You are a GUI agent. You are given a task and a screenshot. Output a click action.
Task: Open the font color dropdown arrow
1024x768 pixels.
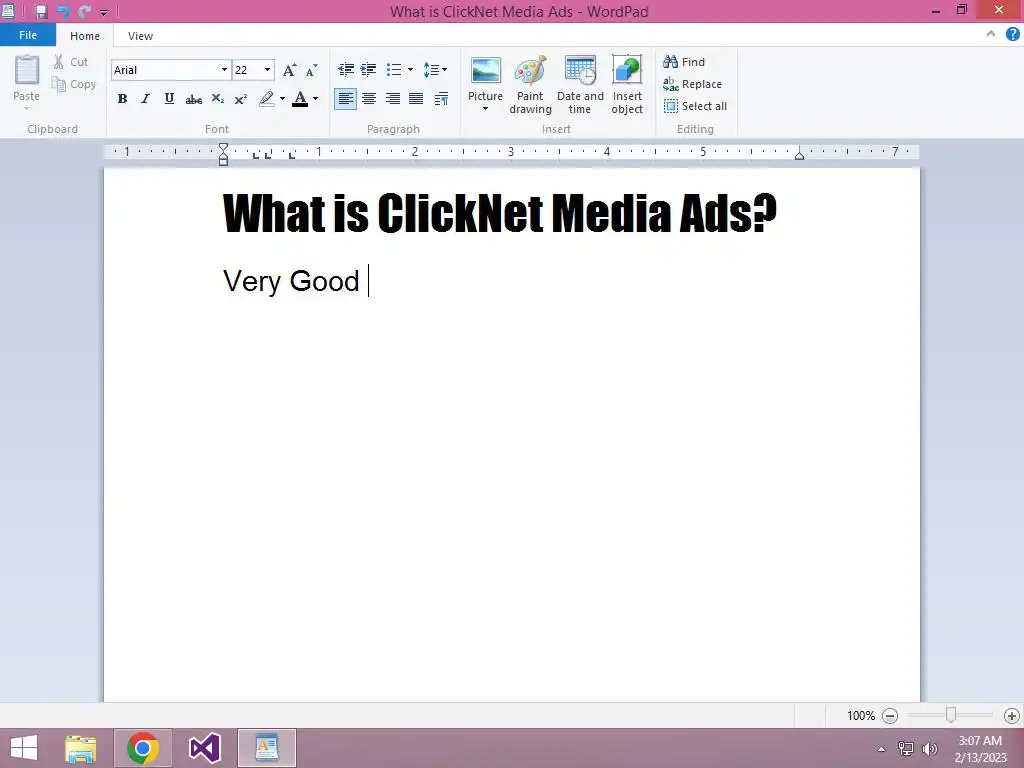[315, 99]
